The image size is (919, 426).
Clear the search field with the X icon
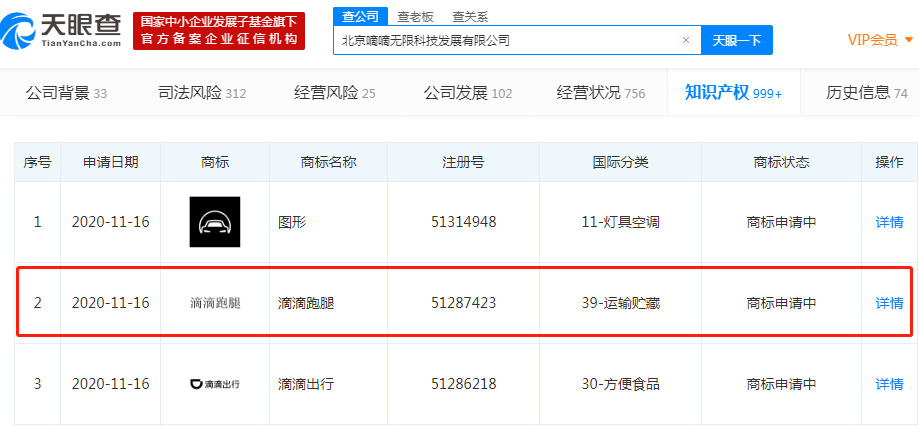[x=686, y=40]
